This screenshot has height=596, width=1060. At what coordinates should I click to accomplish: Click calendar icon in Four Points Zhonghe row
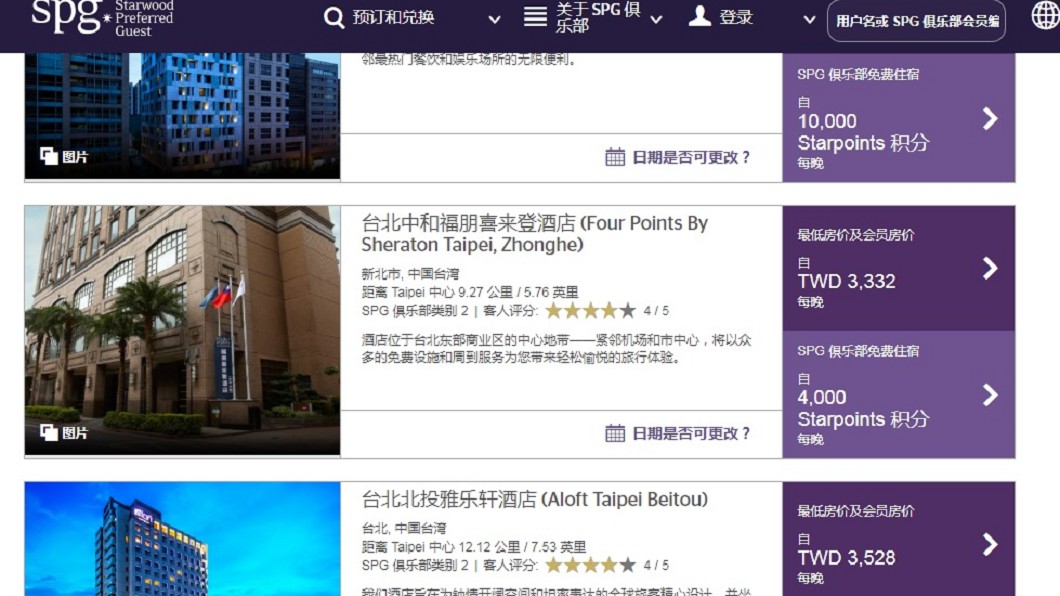click(615, 433)
